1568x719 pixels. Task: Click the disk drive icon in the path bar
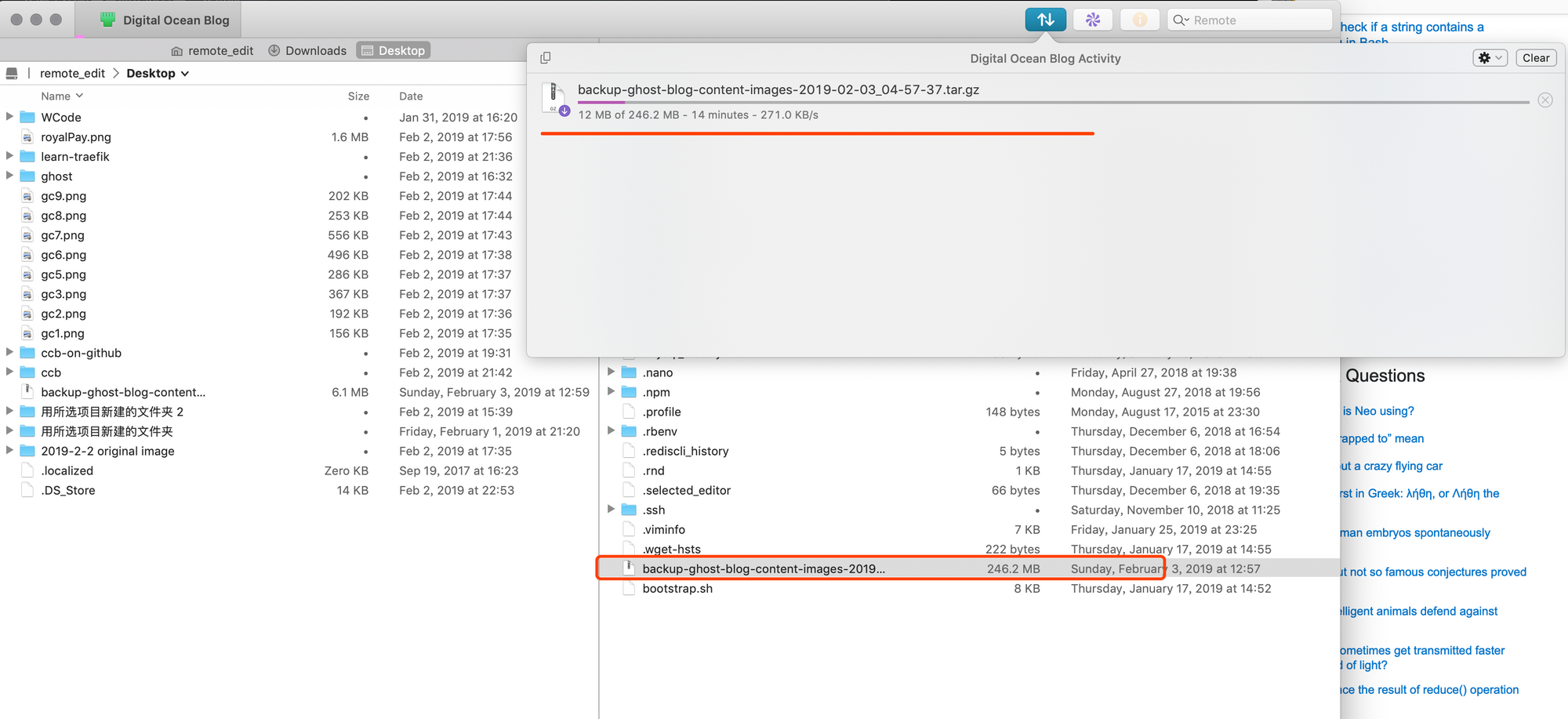[12, 74]
